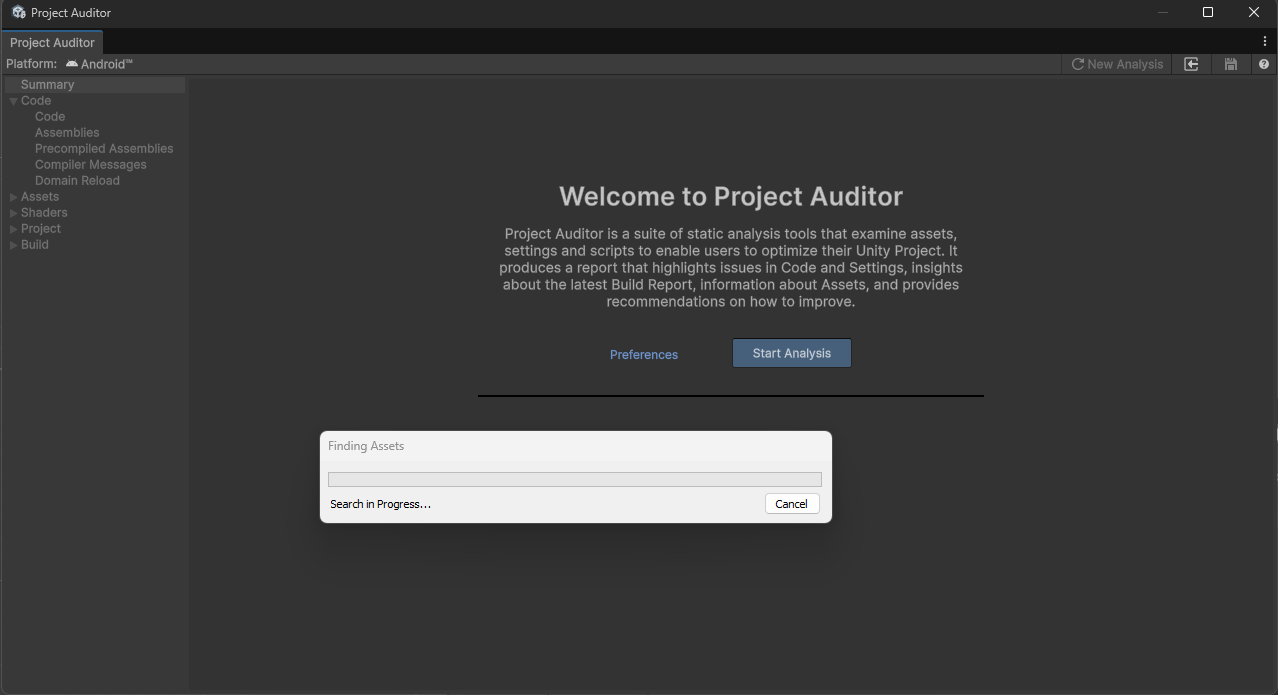
Task: Open the Assemblies view
Action: point(67,133)
